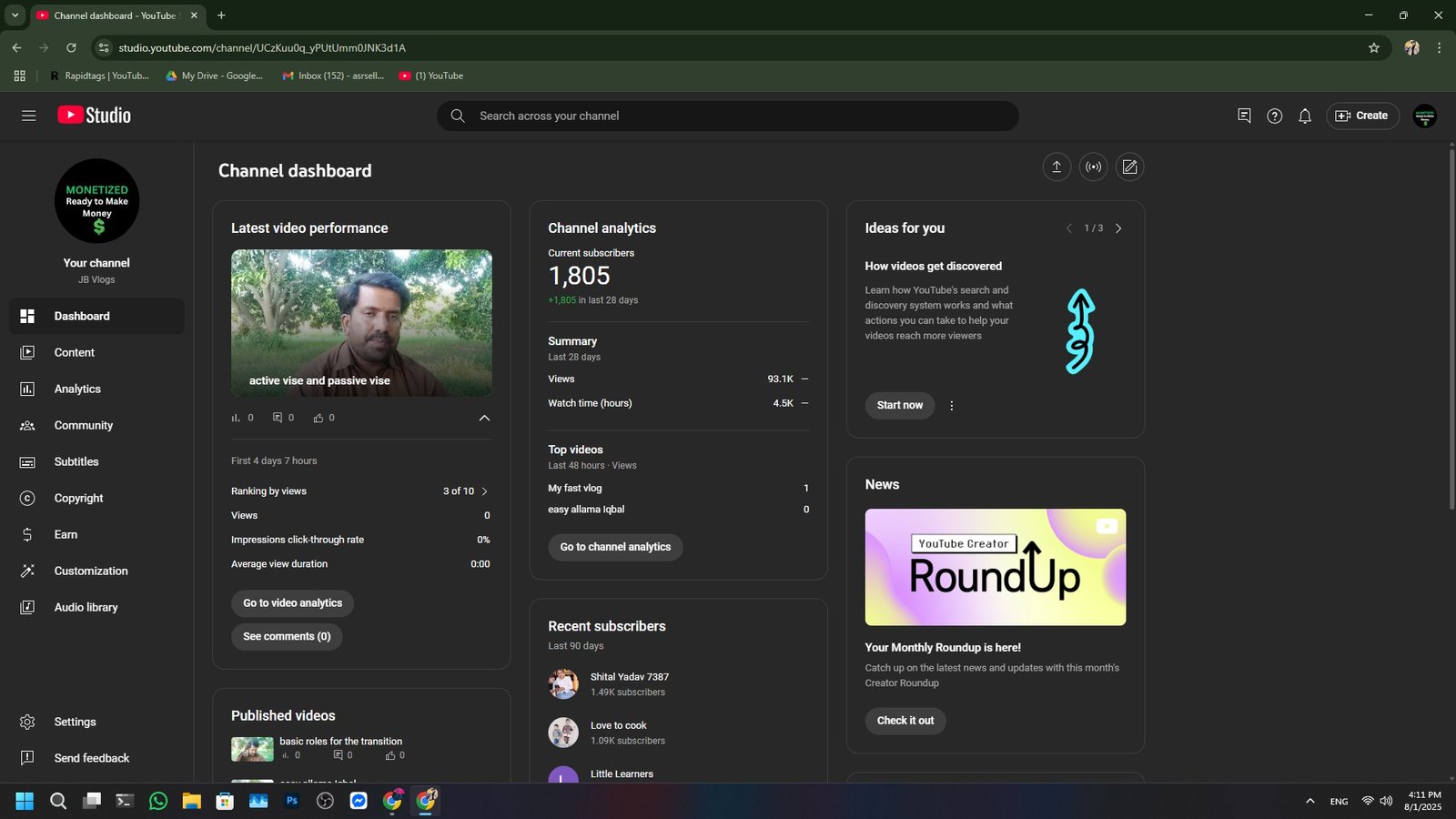
Task: Open published video basic roles for the transition
Action: coord(340,742)
